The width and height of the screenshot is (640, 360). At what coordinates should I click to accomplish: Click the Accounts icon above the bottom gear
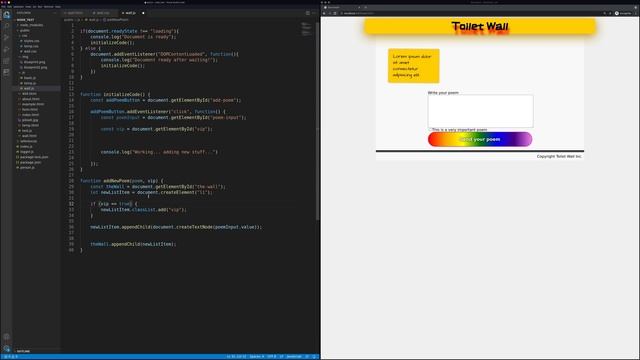7,336
